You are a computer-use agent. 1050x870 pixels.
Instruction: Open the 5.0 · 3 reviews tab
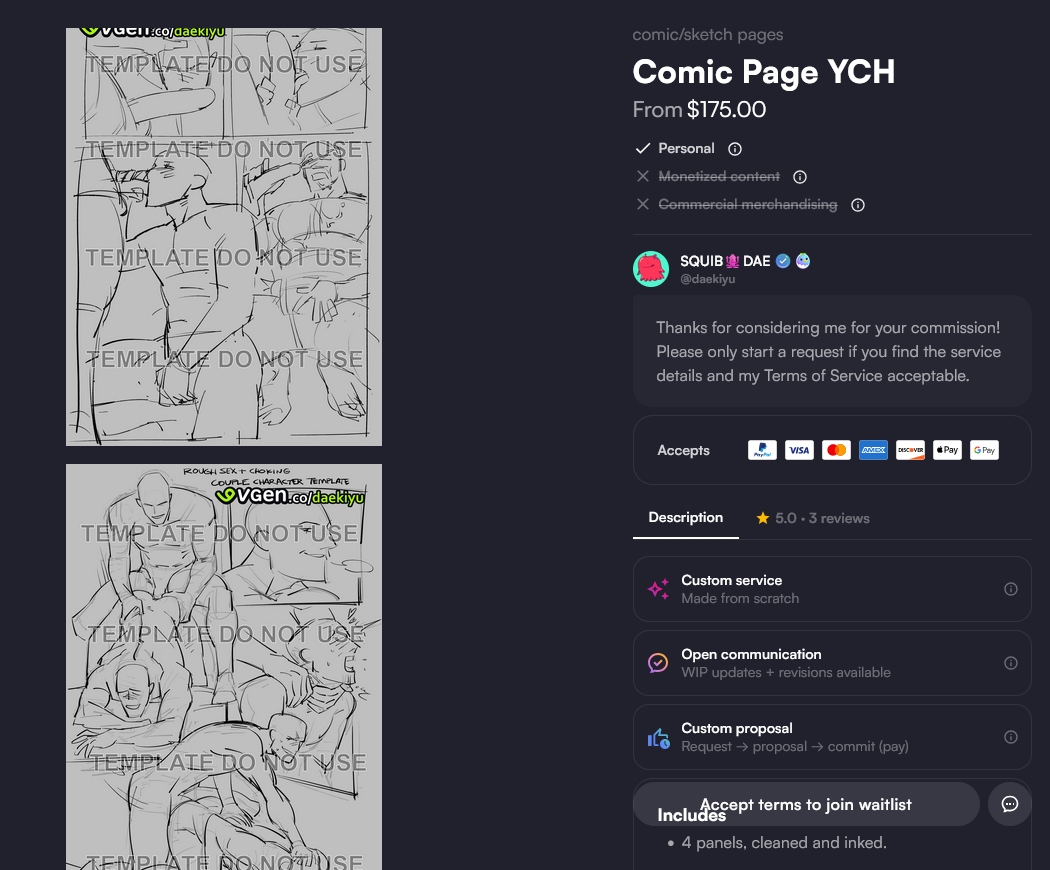pyautogui.click(x=813, y=518)
